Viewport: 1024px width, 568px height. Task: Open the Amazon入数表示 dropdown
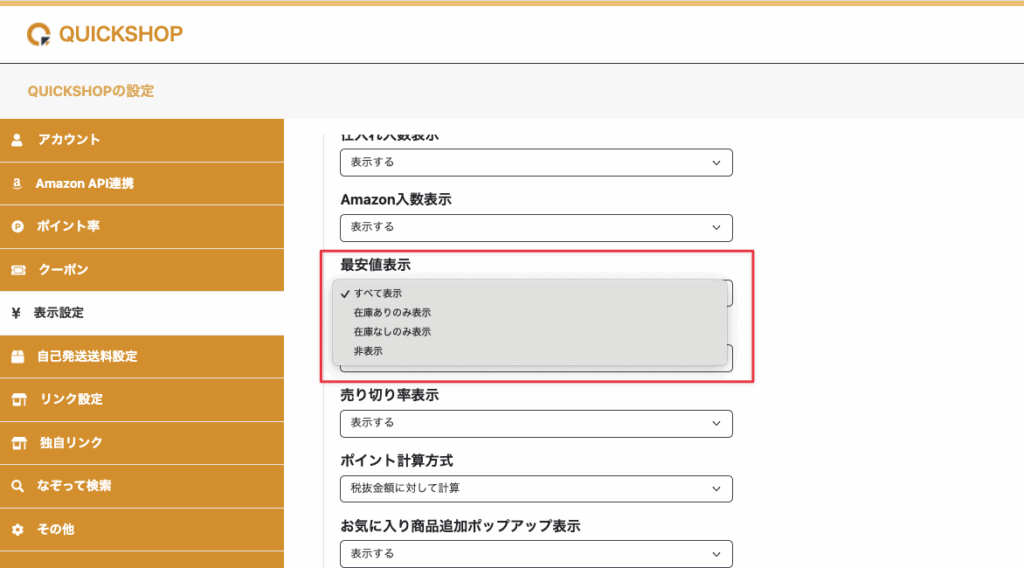pyautogui.click(x=536, y=227)
